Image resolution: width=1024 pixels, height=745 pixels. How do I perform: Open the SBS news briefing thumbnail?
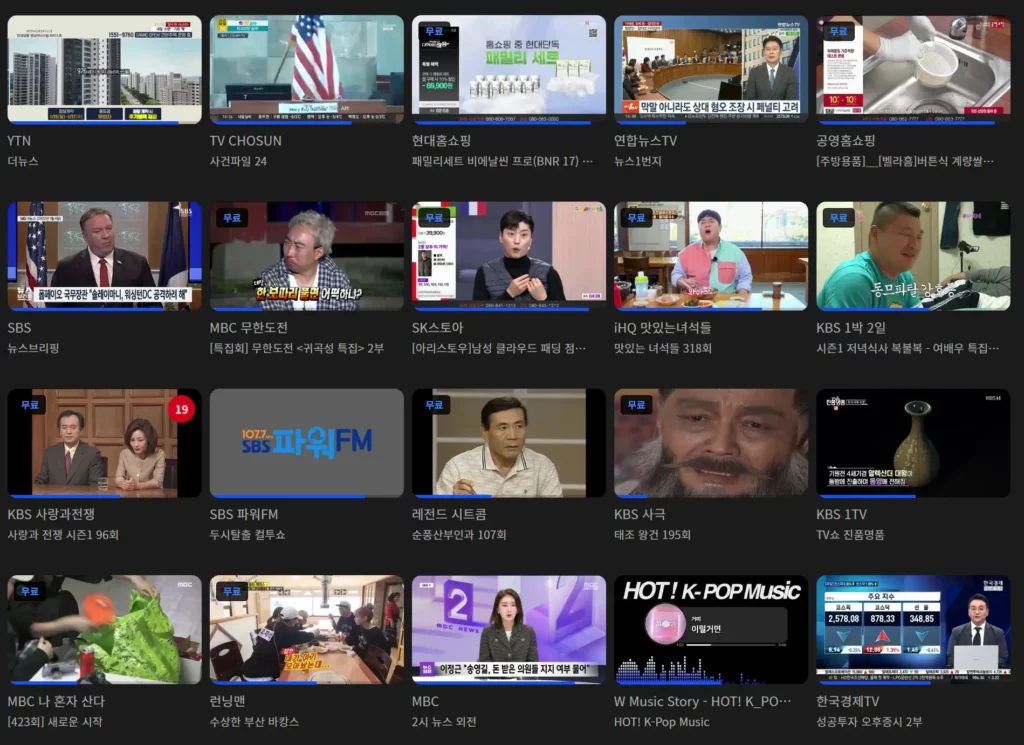104,256
